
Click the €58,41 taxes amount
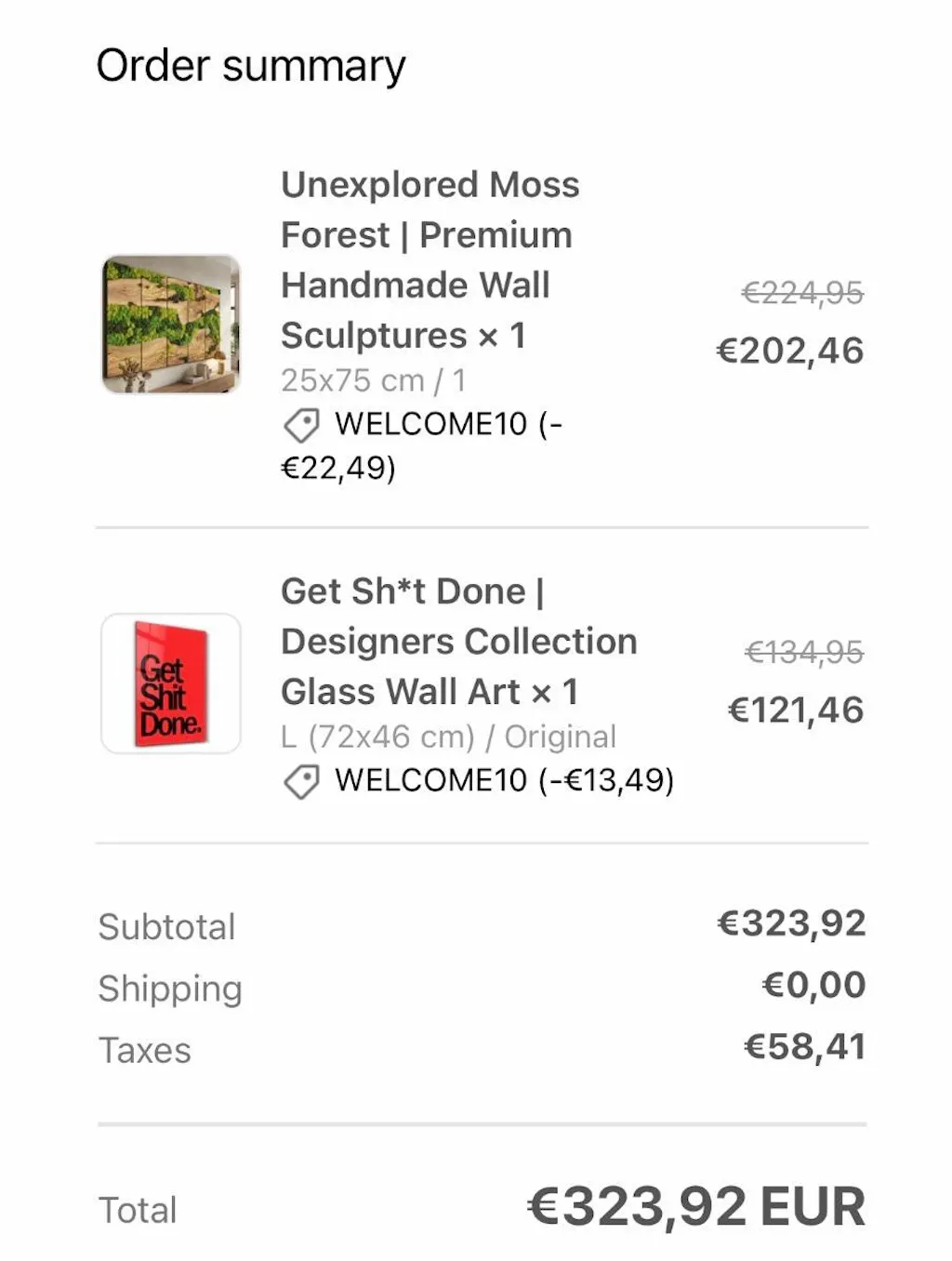tap(805, 1047)
